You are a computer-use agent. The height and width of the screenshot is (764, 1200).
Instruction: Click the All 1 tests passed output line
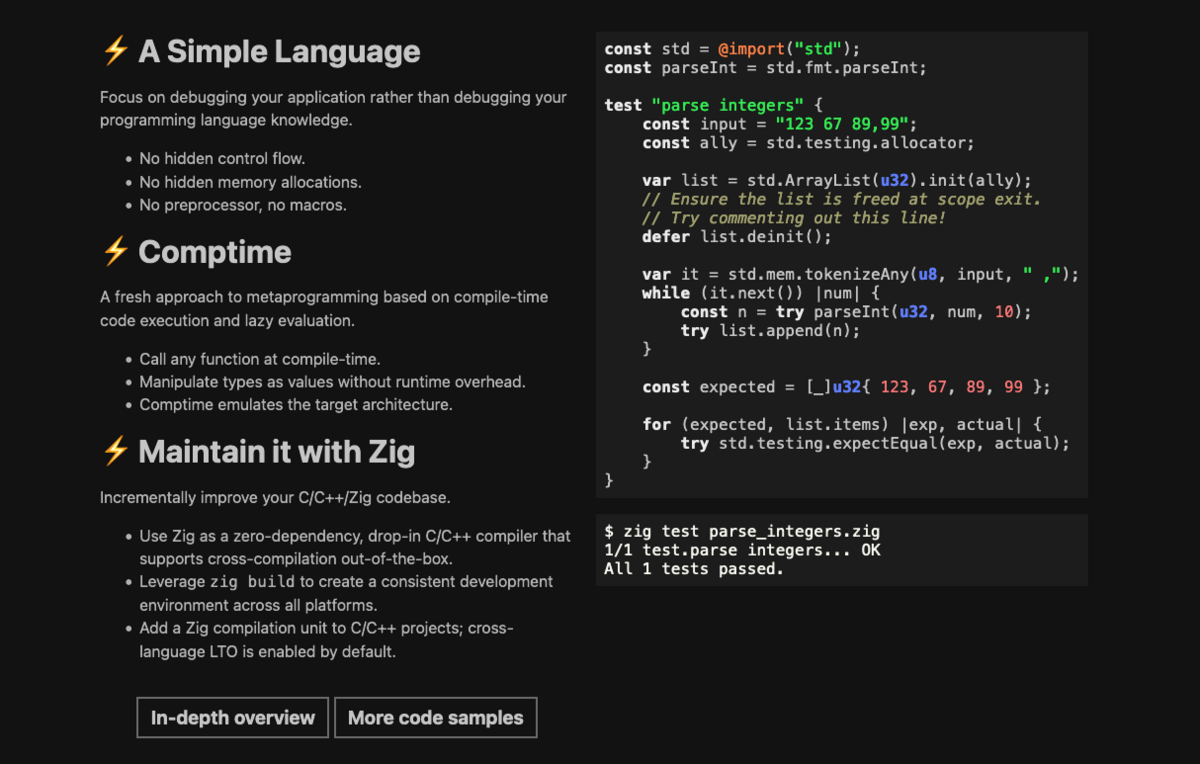pyautogui.click(x=694, y=569)
